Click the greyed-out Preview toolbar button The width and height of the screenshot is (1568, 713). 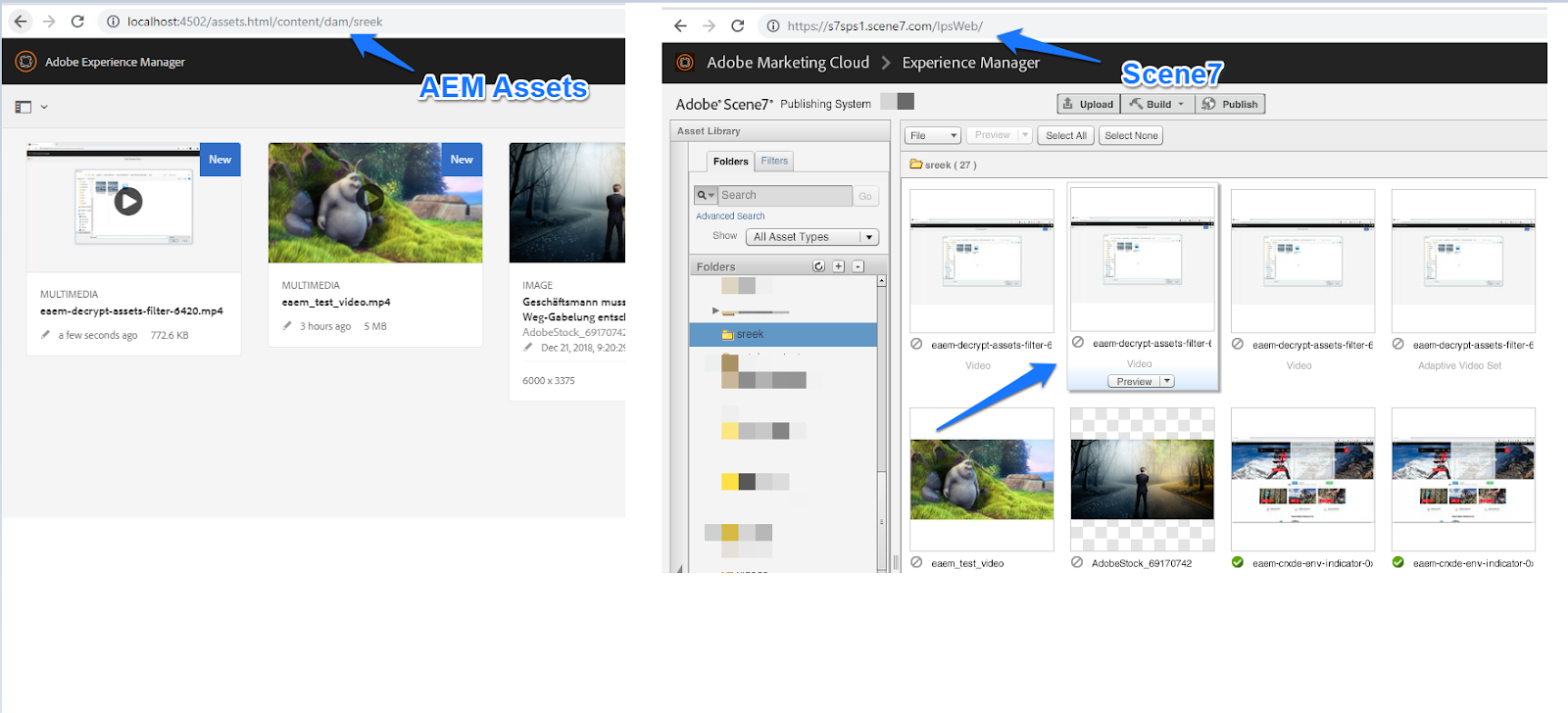pos(992,135)
